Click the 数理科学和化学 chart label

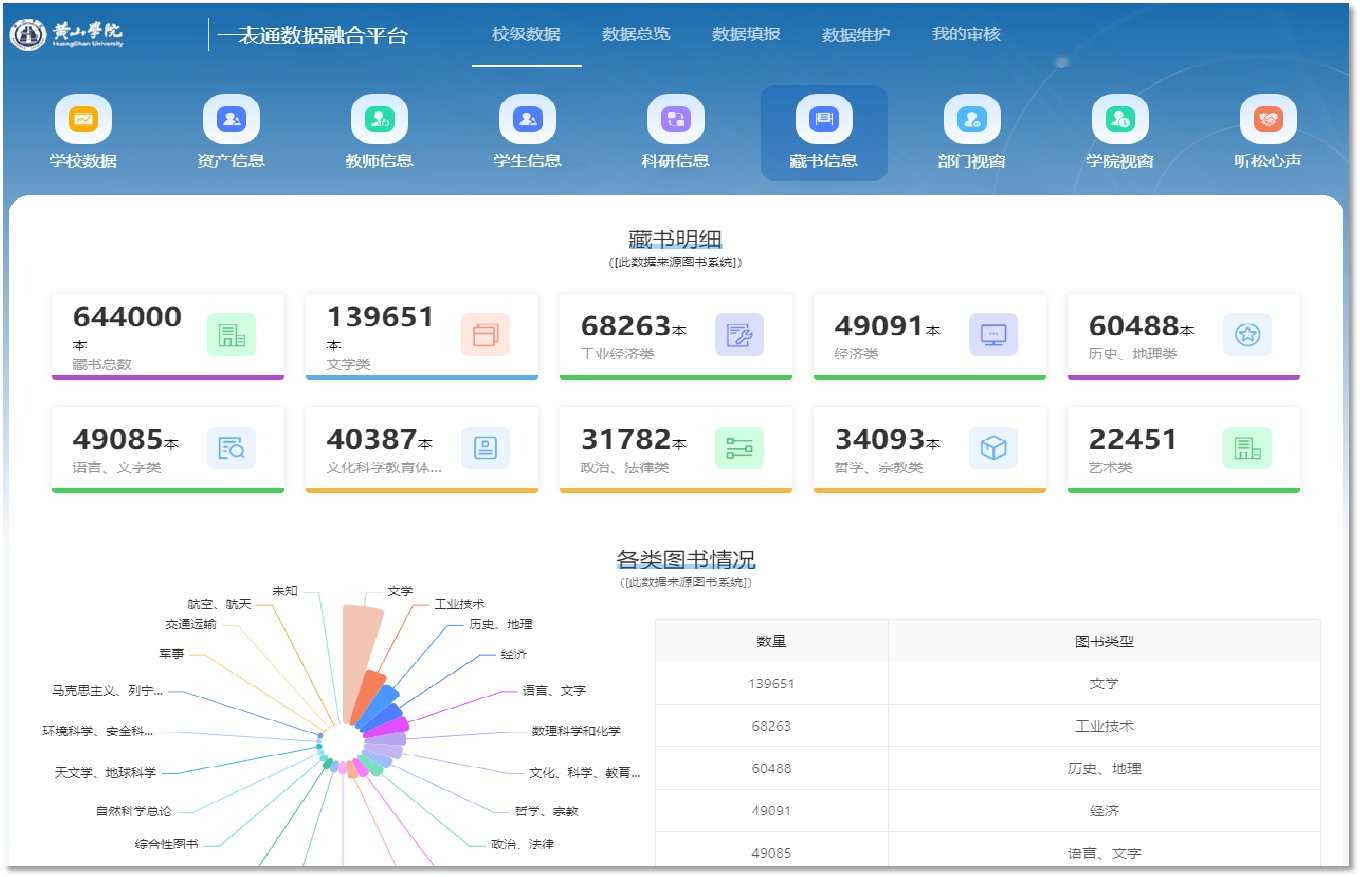point(577,731)
